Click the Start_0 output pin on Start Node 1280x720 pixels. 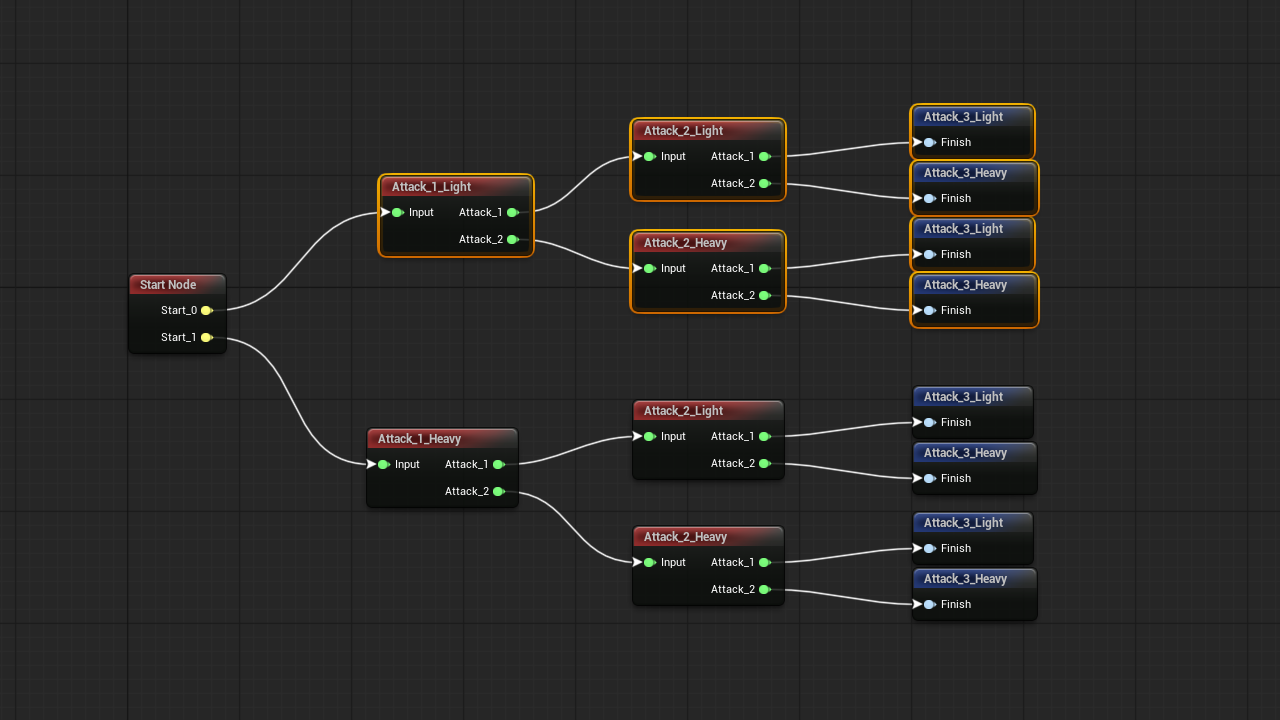coord(206,310)
